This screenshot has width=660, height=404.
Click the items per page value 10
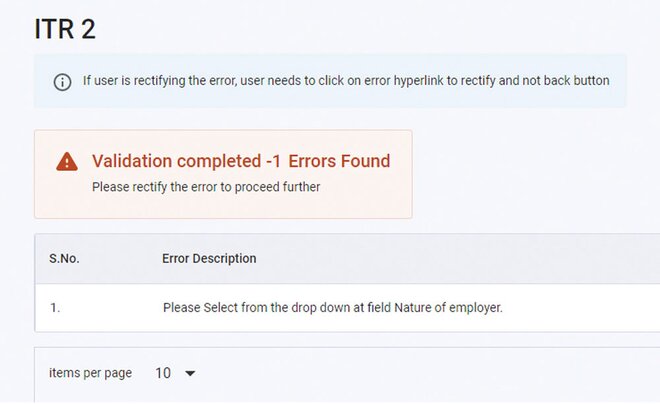pos(163,373)
